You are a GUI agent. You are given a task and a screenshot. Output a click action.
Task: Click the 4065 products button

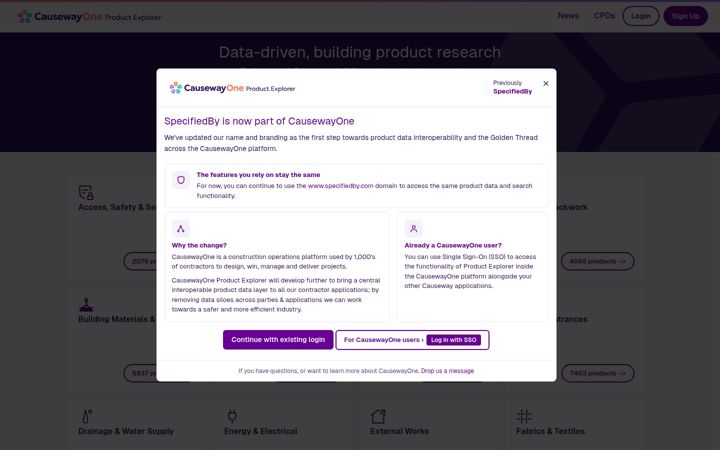597,261
